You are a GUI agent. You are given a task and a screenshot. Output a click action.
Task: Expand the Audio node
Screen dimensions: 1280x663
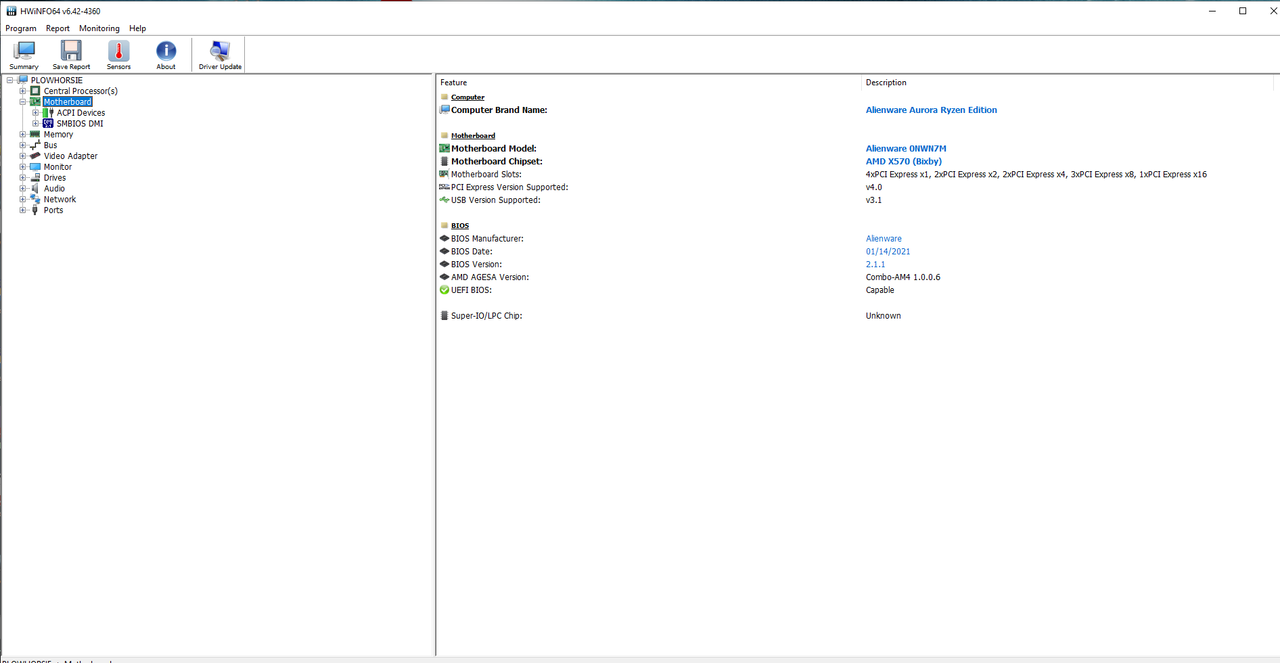coord(22,188)
